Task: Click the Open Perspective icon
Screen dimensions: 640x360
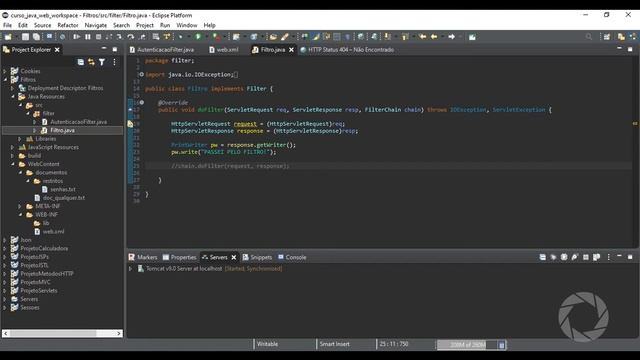Action: 607,37
